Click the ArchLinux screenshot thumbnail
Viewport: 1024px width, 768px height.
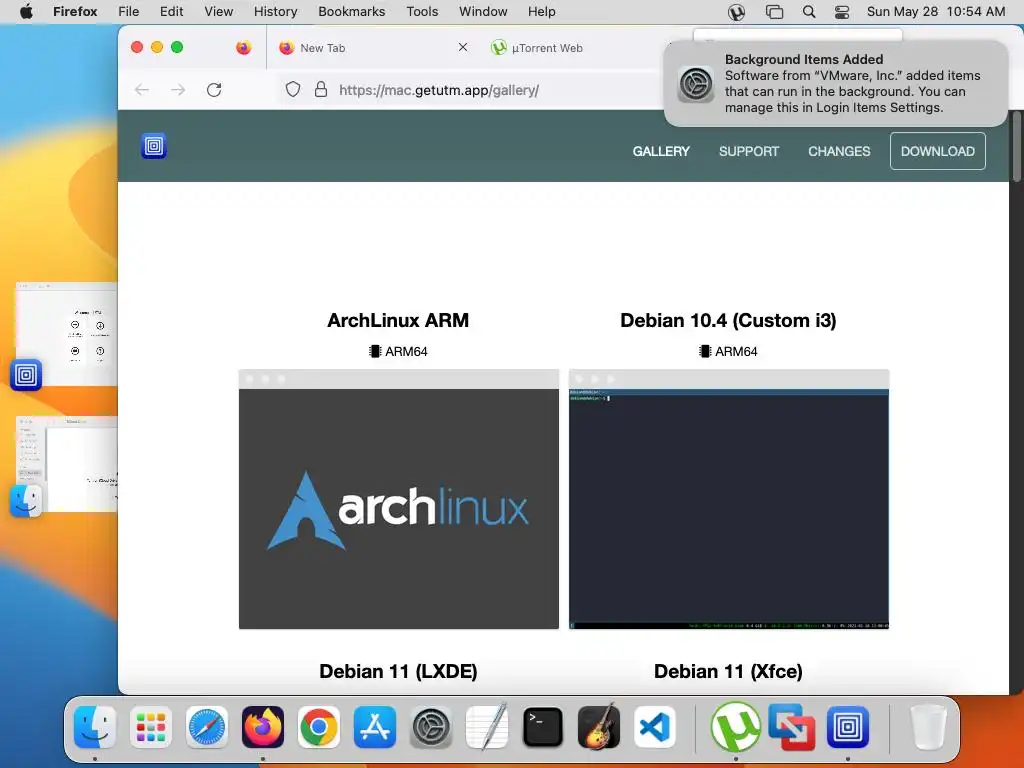[x=398, y=499]
